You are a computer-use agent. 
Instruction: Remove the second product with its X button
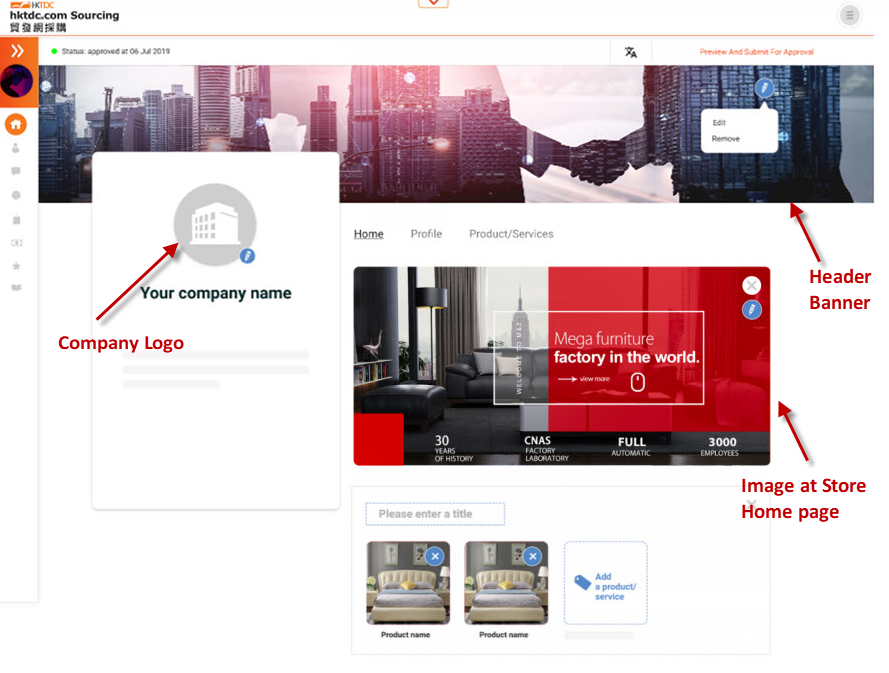[532, 556]
